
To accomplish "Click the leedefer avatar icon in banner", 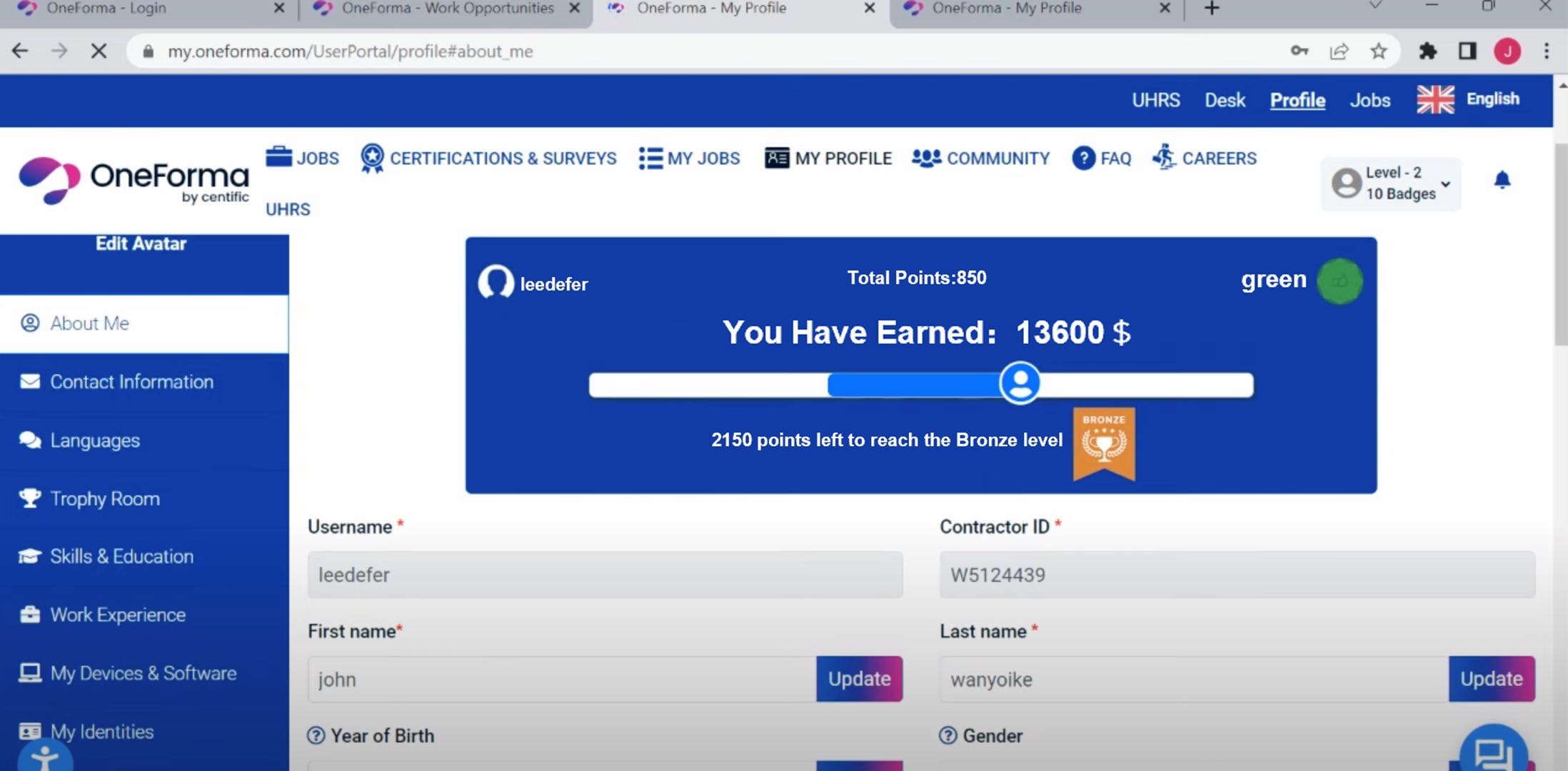I will pos(496,282).
